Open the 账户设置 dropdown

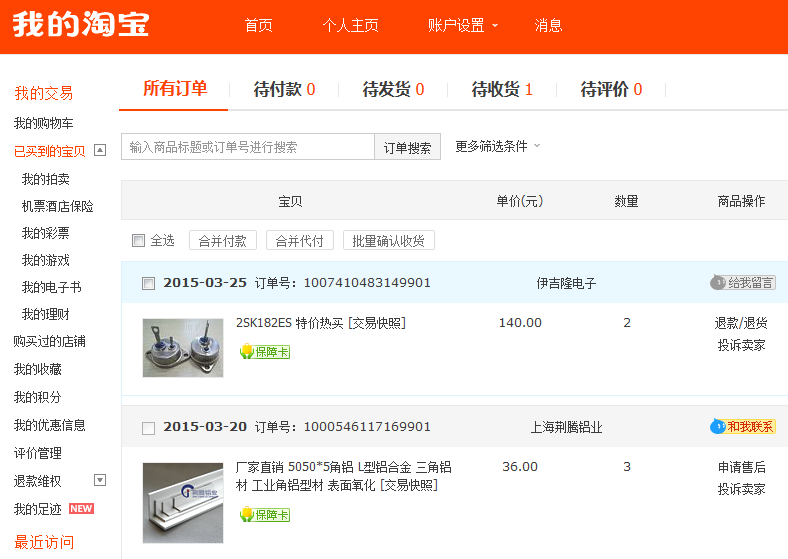click(462, 25)
